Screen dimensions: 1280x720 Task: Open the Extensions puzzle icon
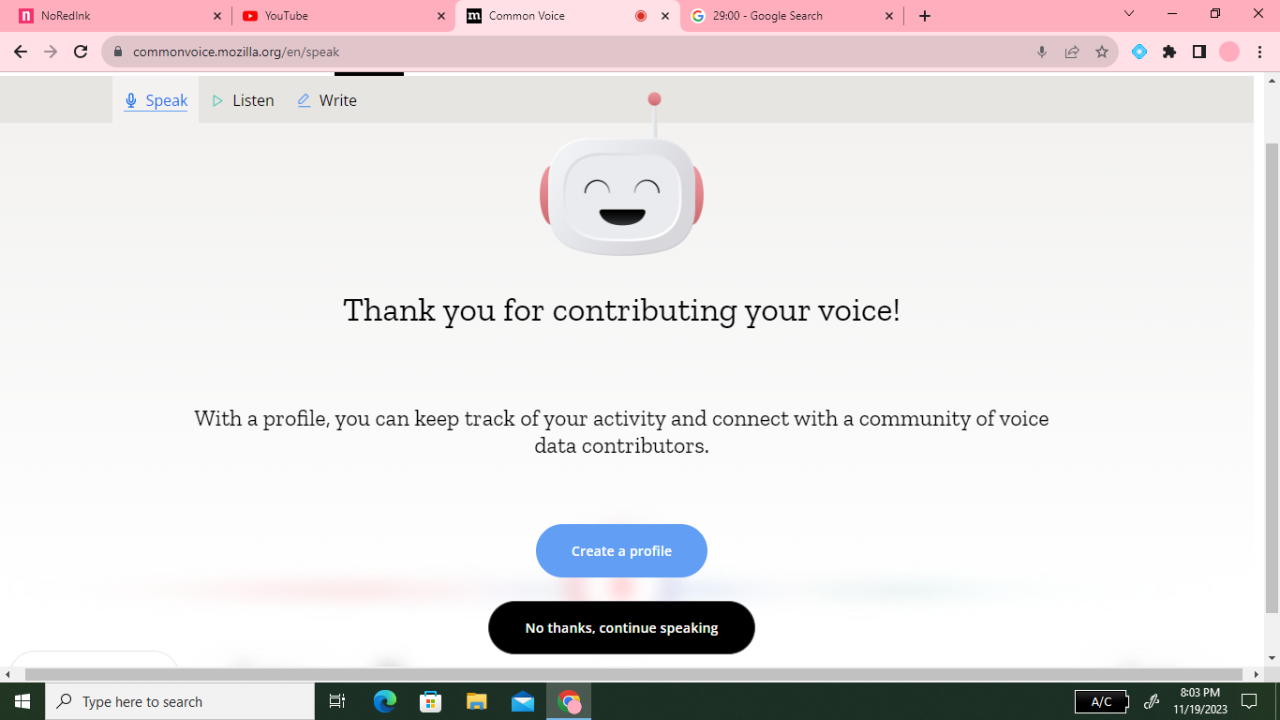click(x=1169, y=52)
